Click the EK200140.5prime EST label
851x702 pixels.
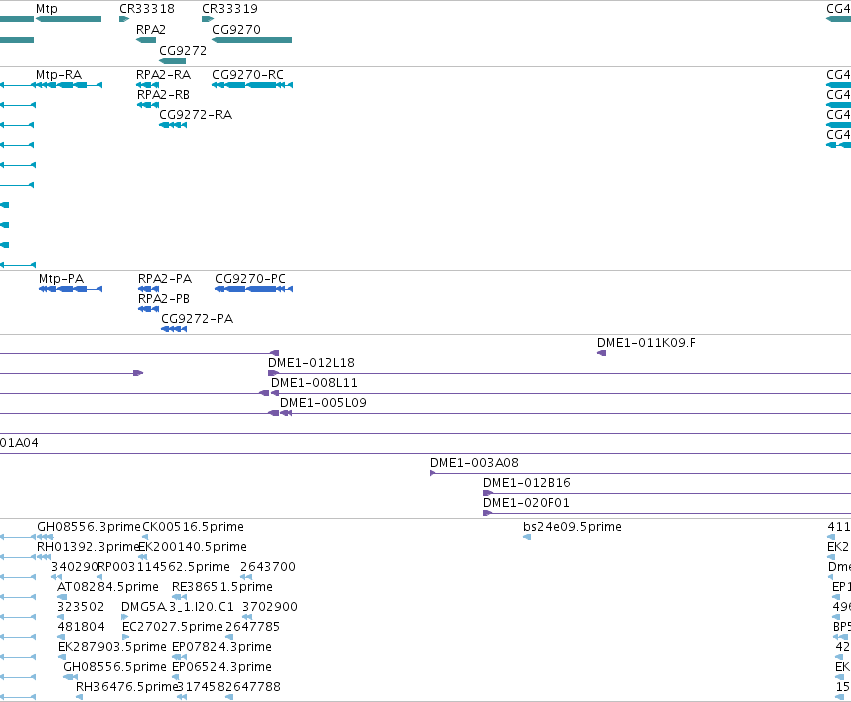(193, 547)
